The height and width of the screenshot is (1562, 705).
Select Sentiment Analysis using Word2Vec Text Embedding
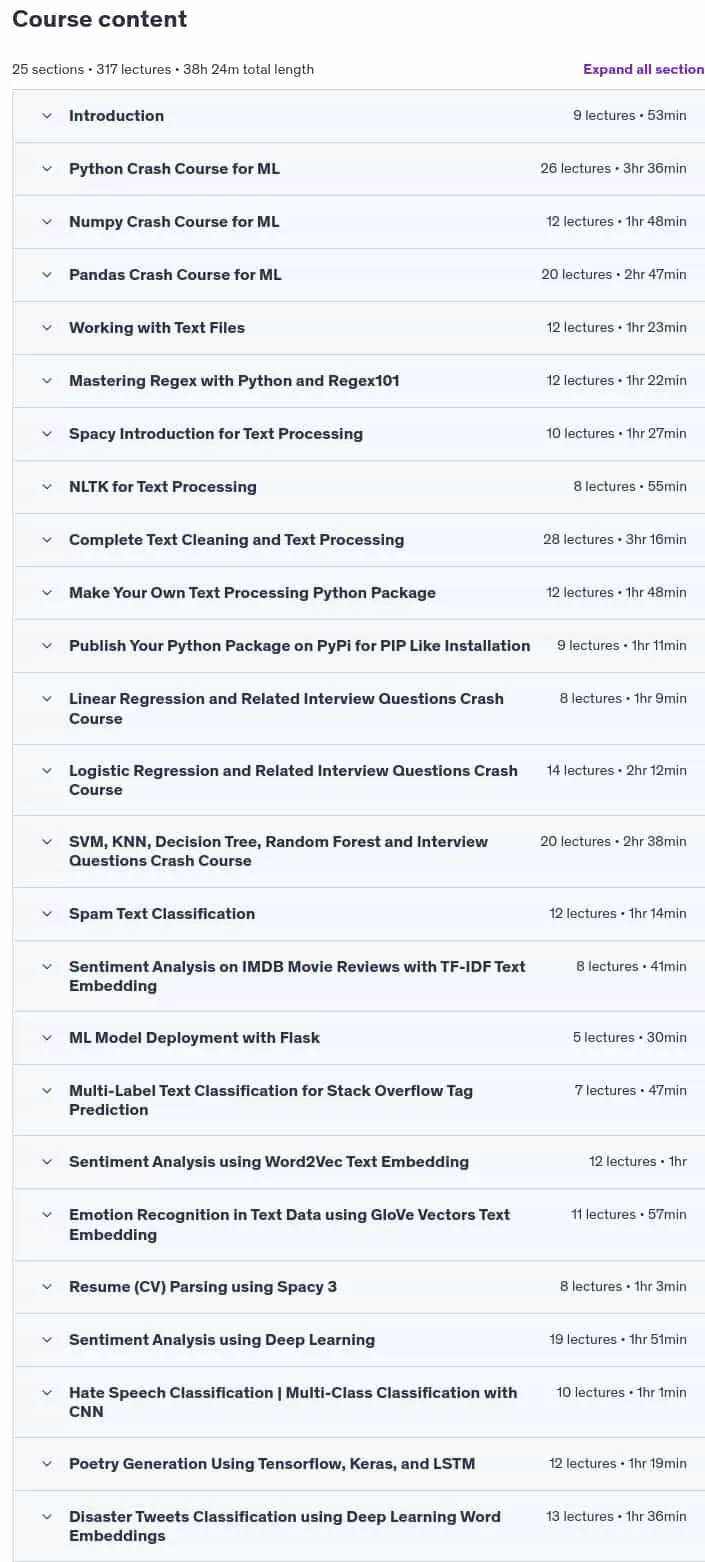click(x=359, y=1162)
